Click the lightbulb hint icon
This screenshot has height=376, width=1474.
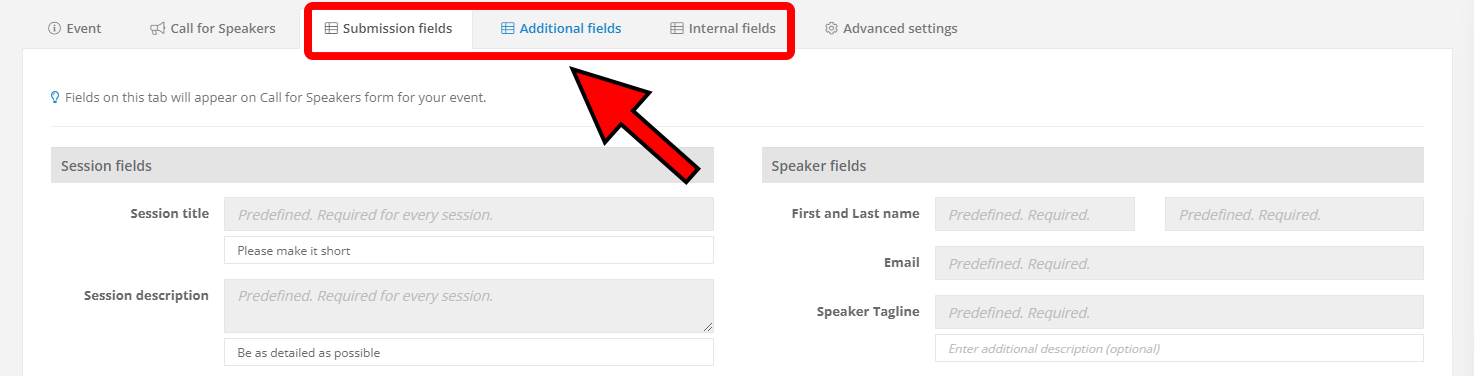(x=56, y=98)
